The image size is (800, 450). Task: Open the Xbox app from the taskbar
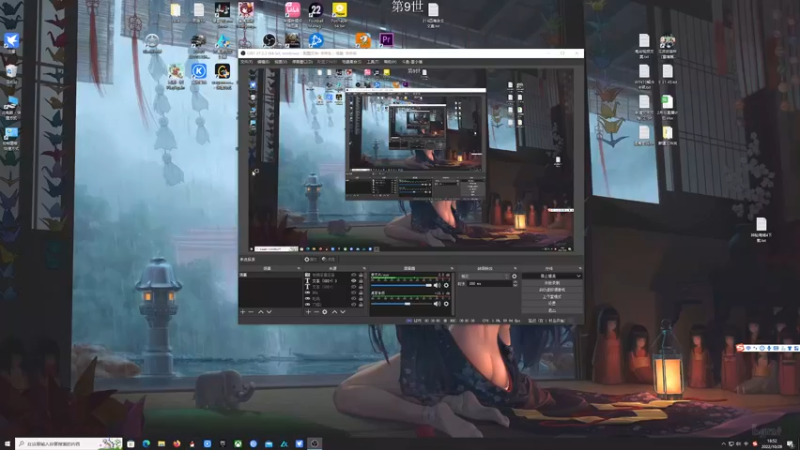(238, 443)
